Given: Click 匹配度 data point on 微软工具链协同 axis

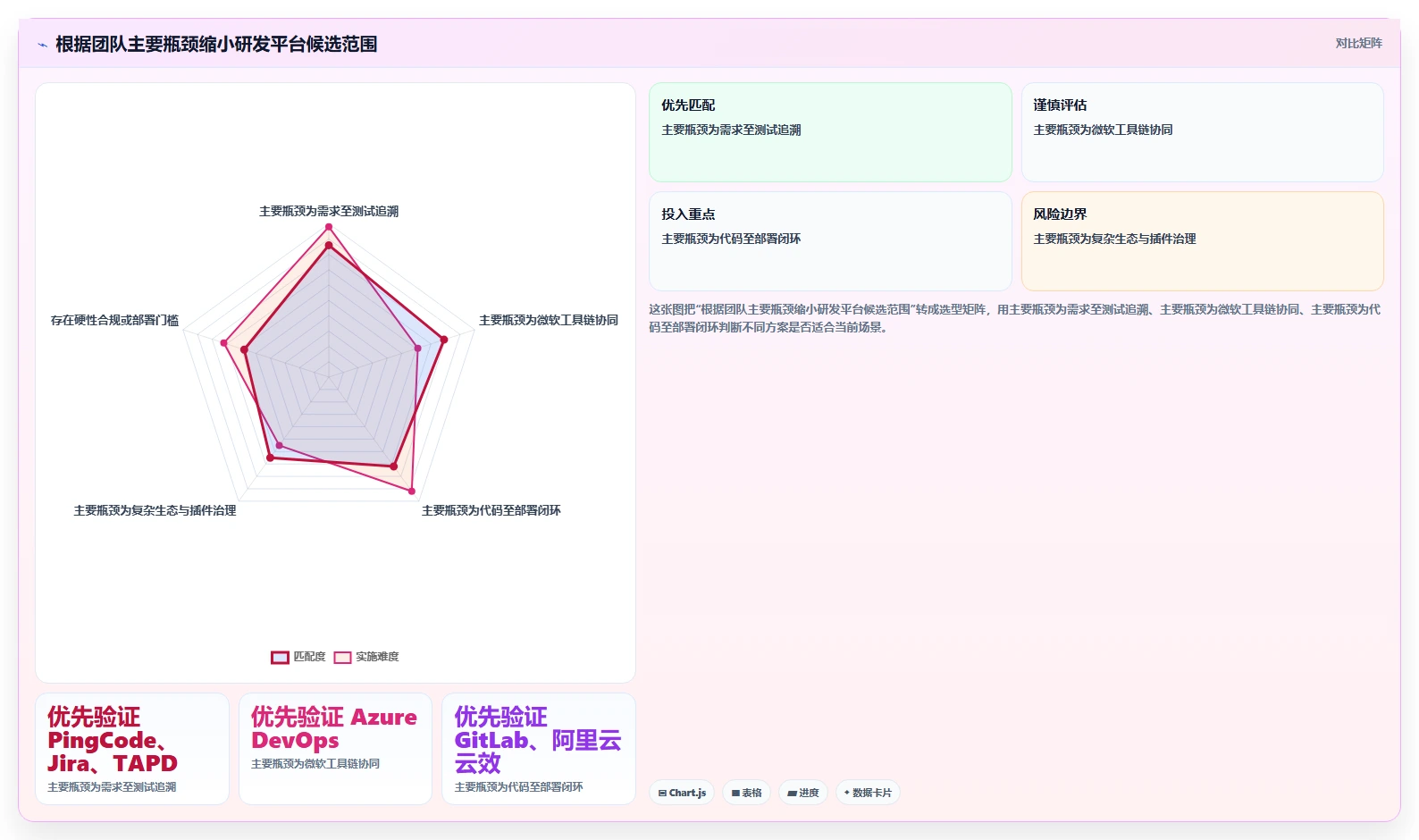Looking at the screenshot, I should tap(443, 340).
